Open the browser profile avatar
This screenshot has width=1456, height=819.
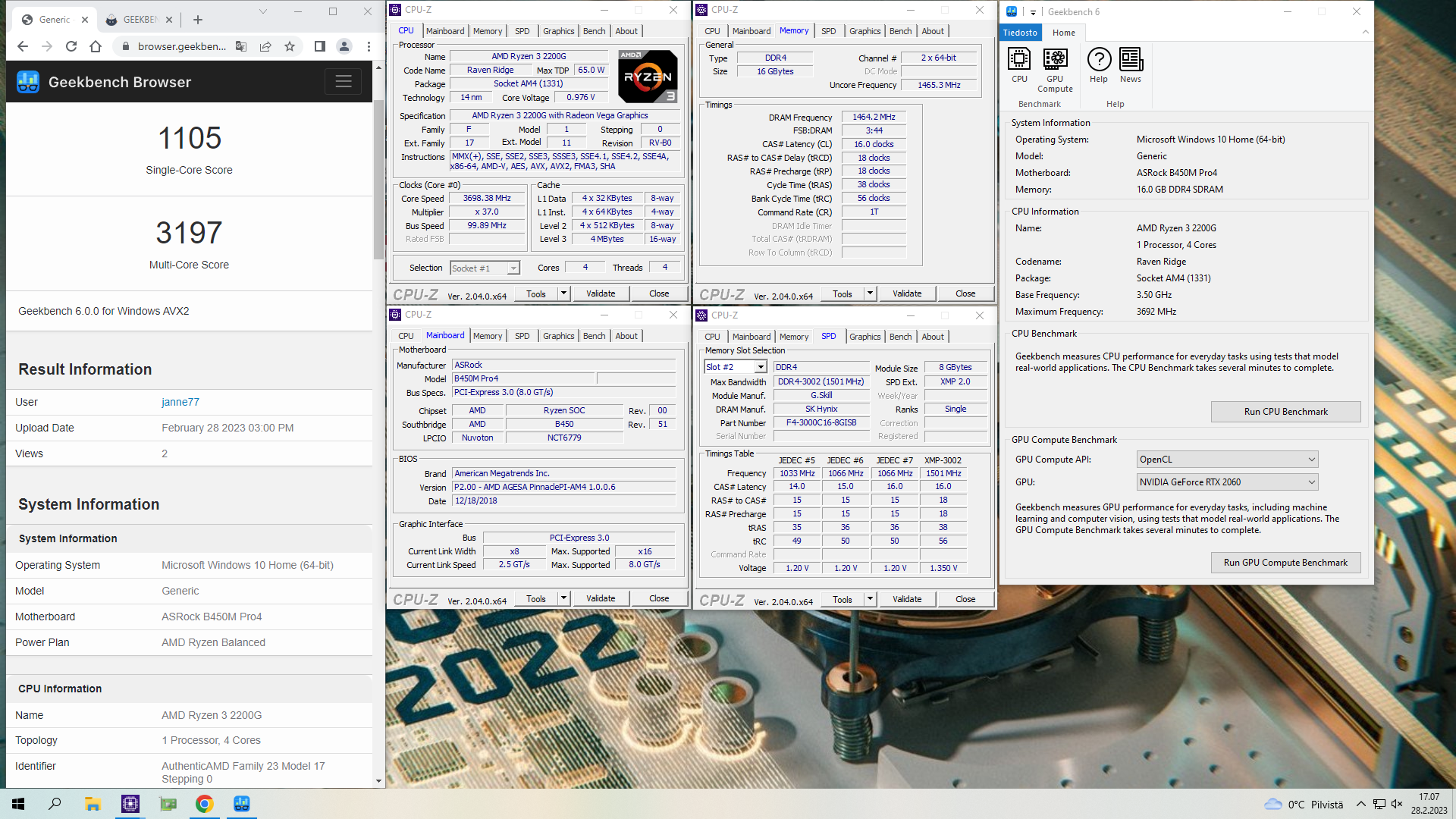click(x=344, y=46)
